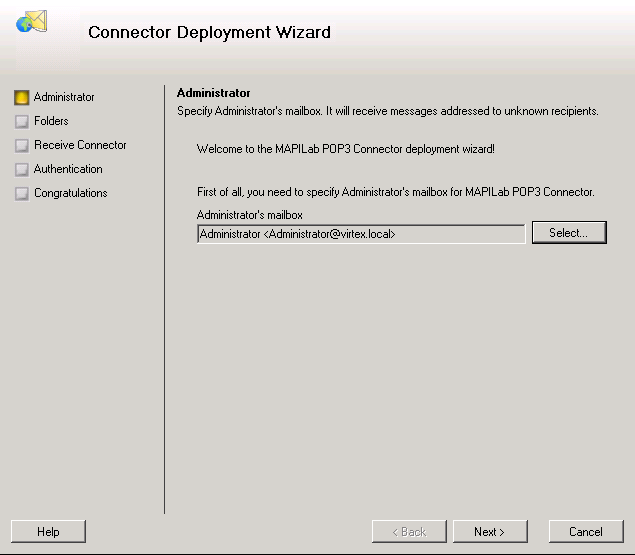Open Help for the wizard

(48, 532)
